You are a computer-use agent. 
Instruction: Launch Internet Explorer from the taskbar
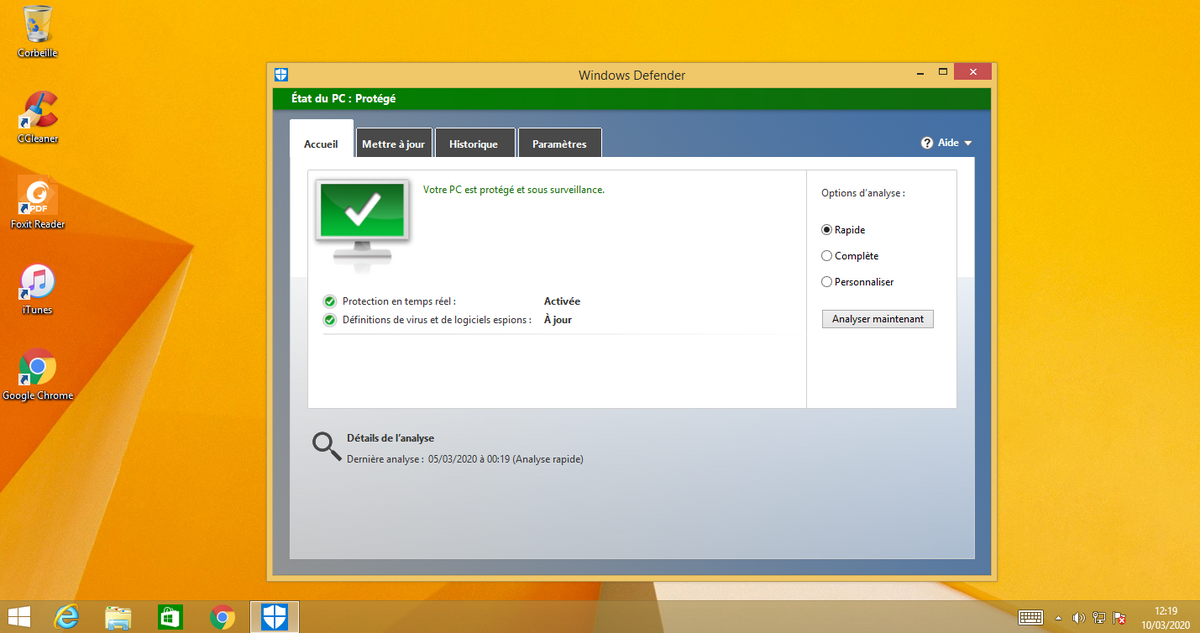67,617
